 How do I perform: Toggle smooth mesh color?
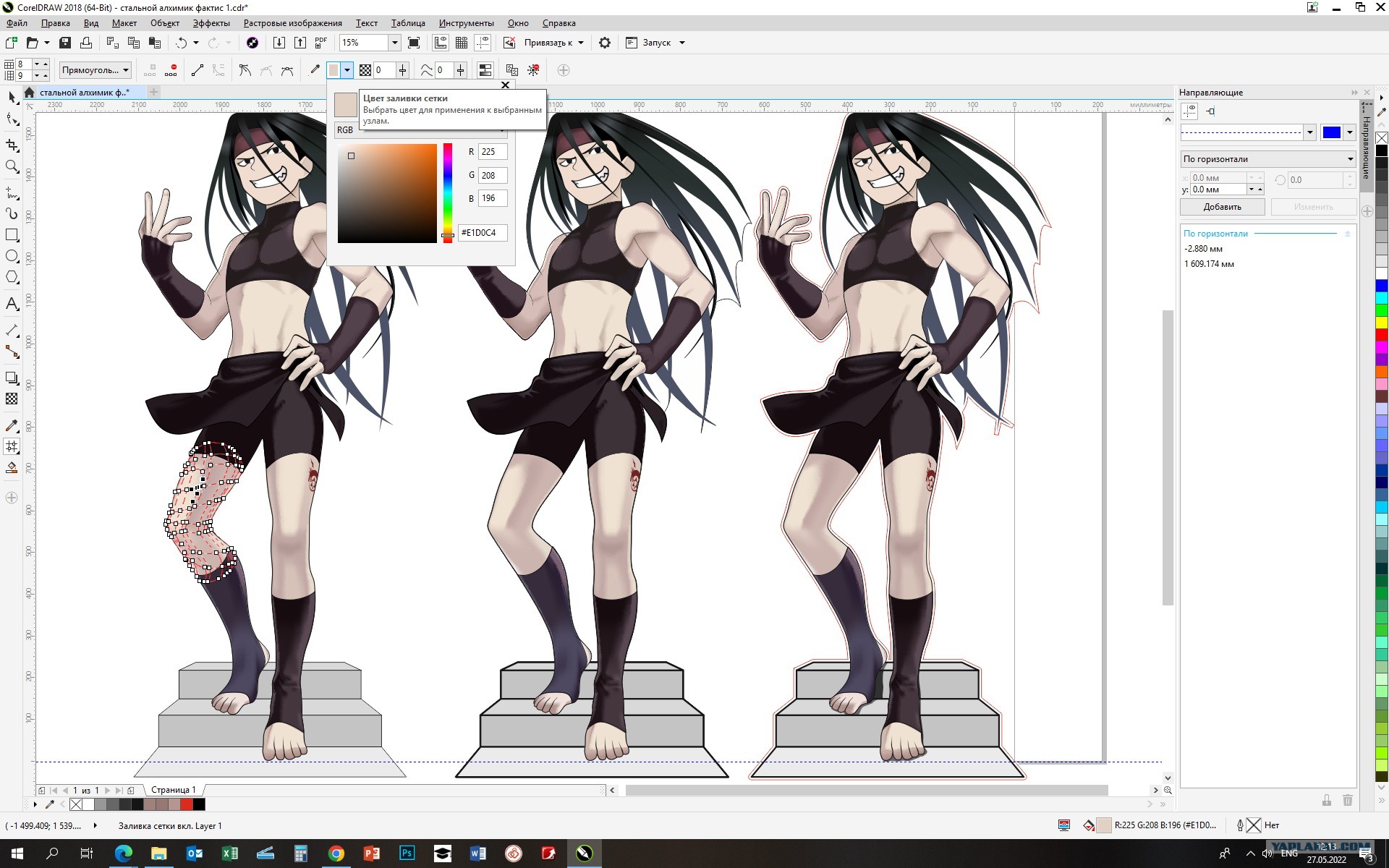click(485, 70)
